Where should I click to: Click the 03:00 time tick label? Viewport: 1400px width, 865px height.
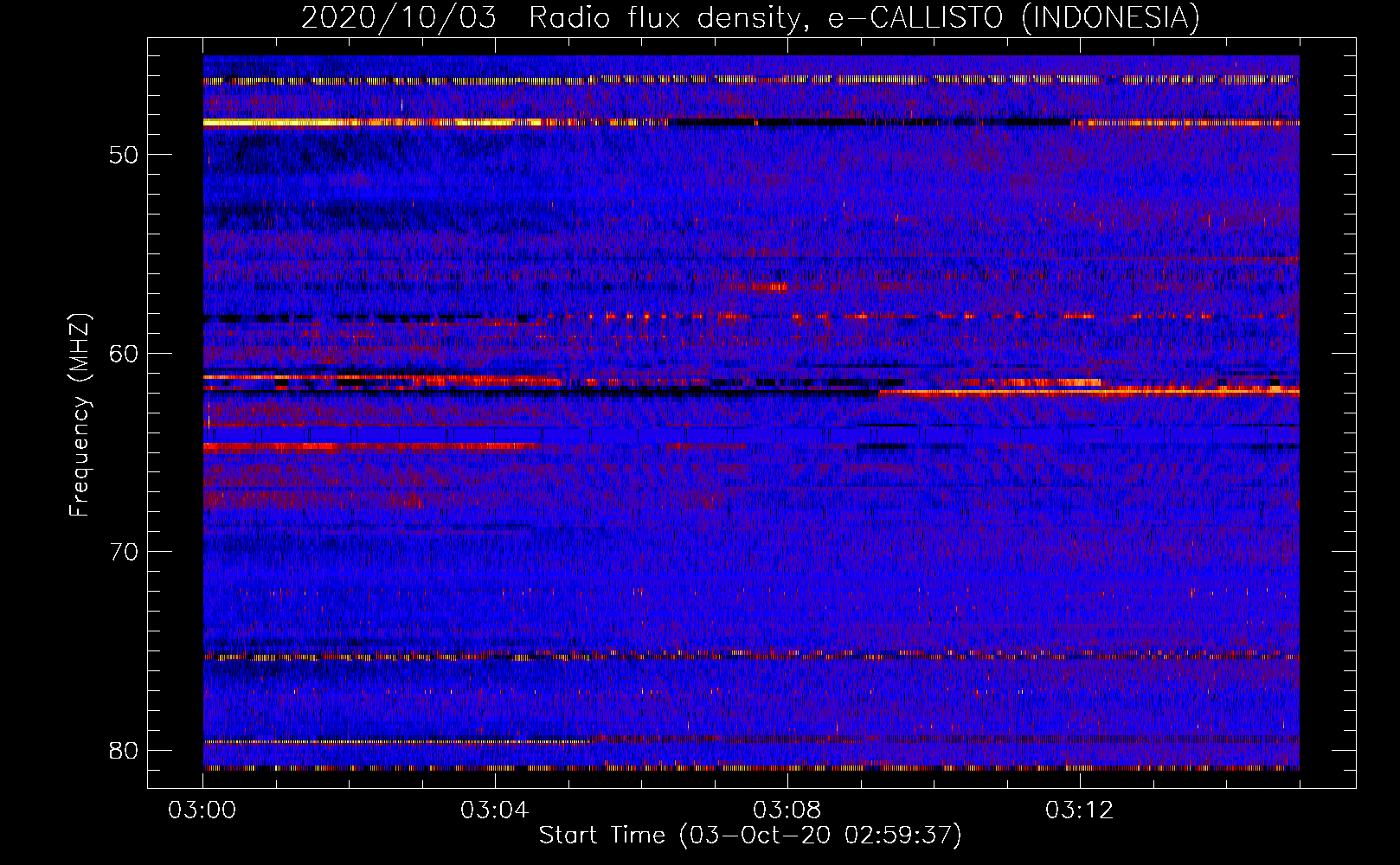[x=202, y=811]
